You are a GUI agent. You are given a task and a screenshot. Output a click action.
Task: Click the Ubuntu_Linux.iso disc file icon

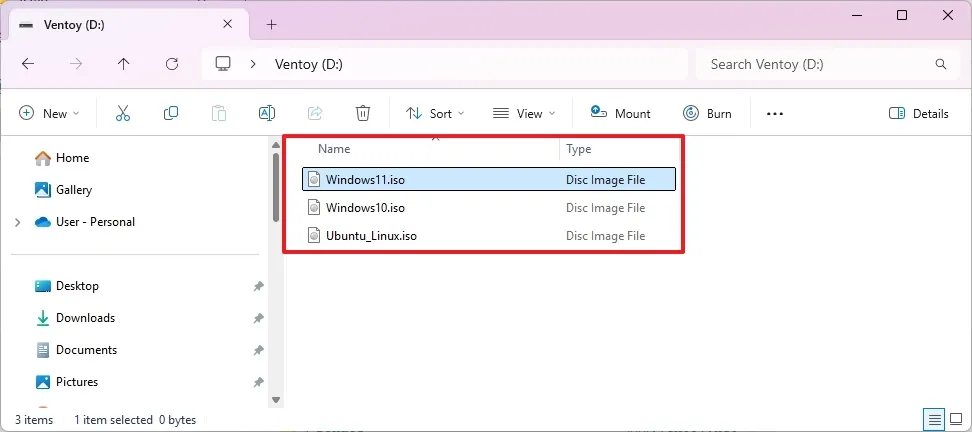click(315, 236)
